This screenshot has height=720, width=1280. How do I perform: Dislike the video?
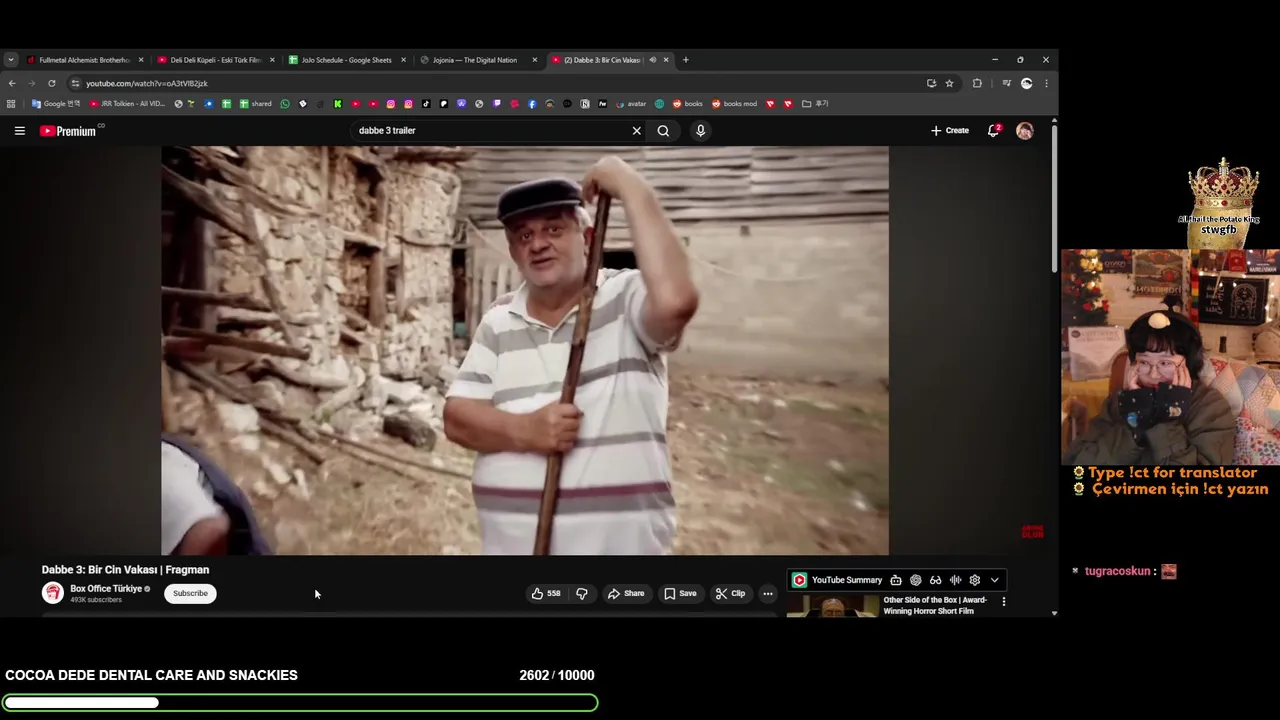tap(581, 593)
